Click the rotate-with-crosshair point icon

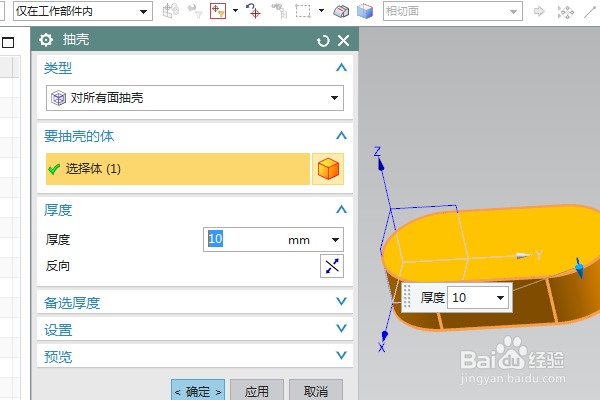click(253, 11)
